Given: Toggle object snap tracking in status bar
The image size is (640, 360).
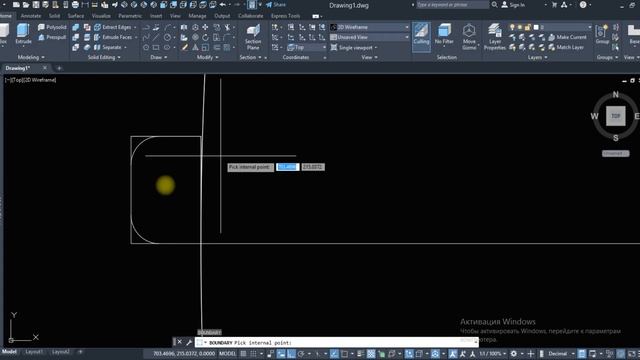Looking at the screenshot, I should 335,353.
